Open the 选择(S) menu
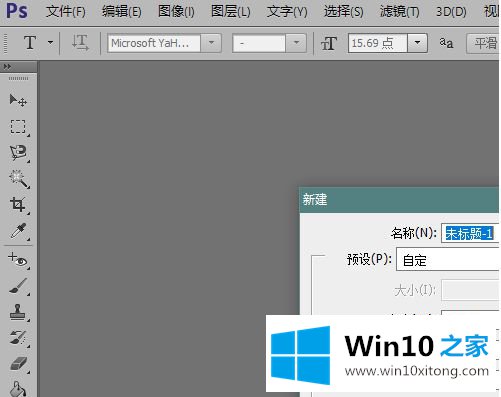 pyautogui.click(x=344, y=12)
